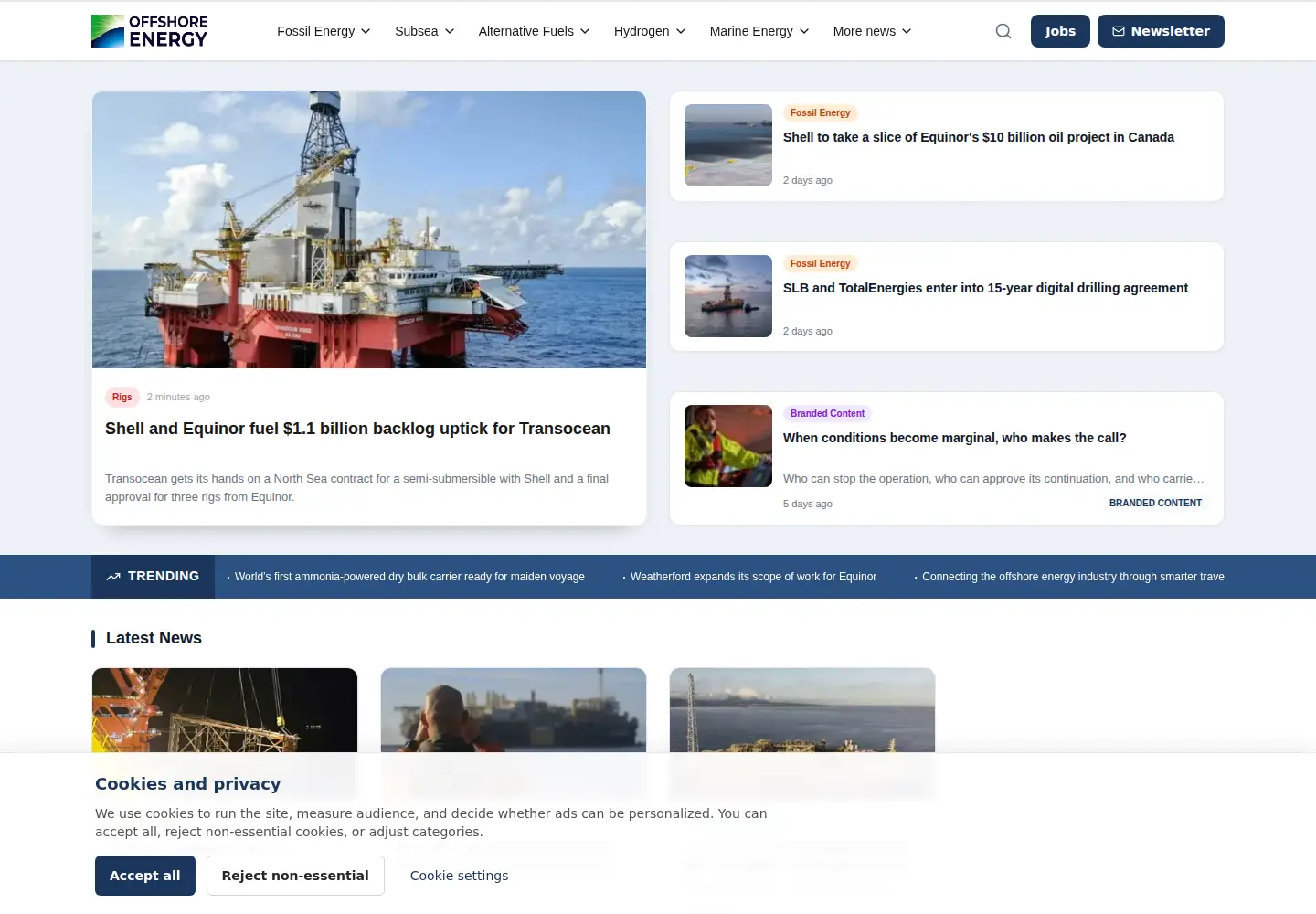The height and width of the screenshot is (914, 1316).
Task: Click the Offshore Energy logo
Action: click(x=150, y=31)
